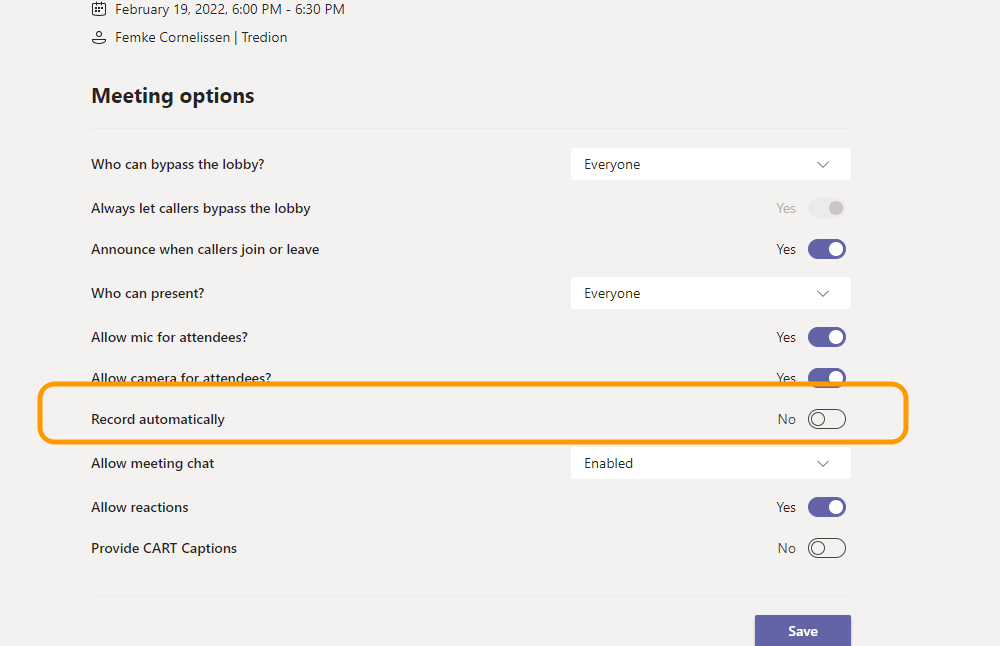Click the organizer person icon
Screen dimensions: 1000x646
[98, 38]
